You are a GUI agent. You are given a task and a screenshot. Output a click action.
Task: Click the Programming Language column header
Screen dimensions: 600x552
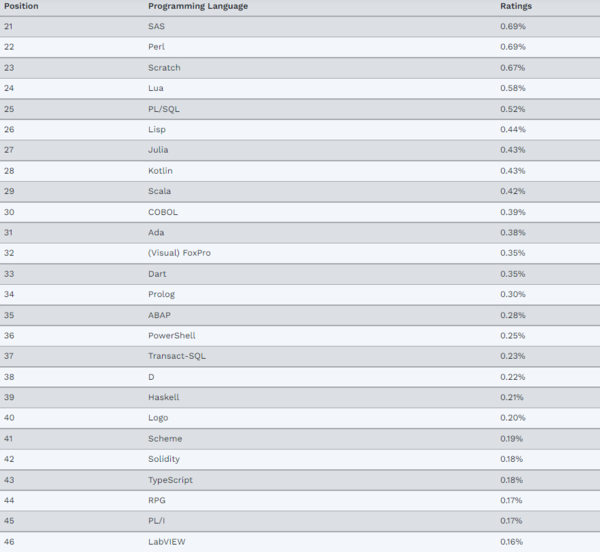tap(198, 6)
